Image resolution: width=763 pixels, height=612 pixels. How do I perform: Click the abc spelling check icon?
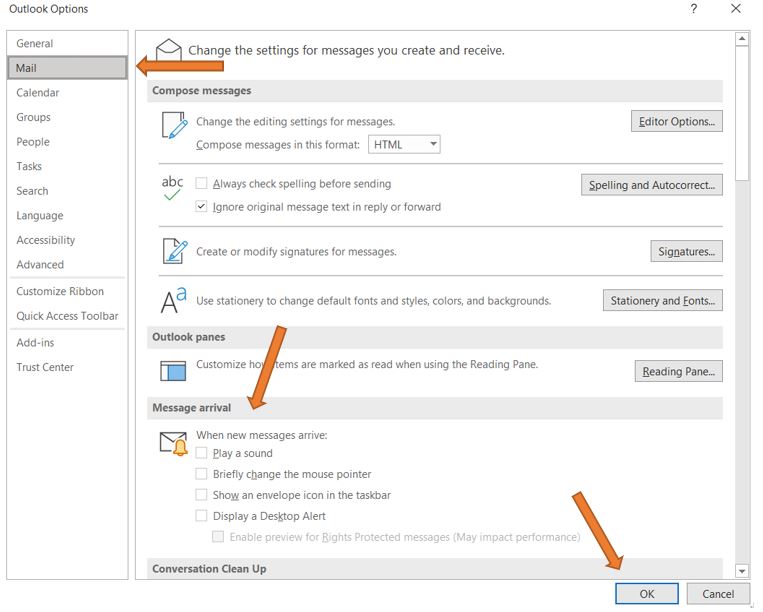click(x=172, y=188)
